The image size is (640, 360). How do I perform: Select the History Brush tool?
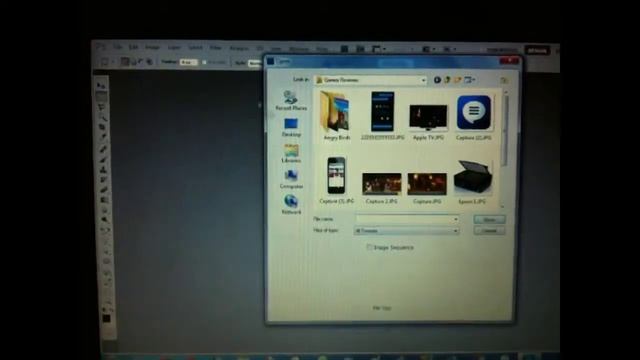point(104,180)
